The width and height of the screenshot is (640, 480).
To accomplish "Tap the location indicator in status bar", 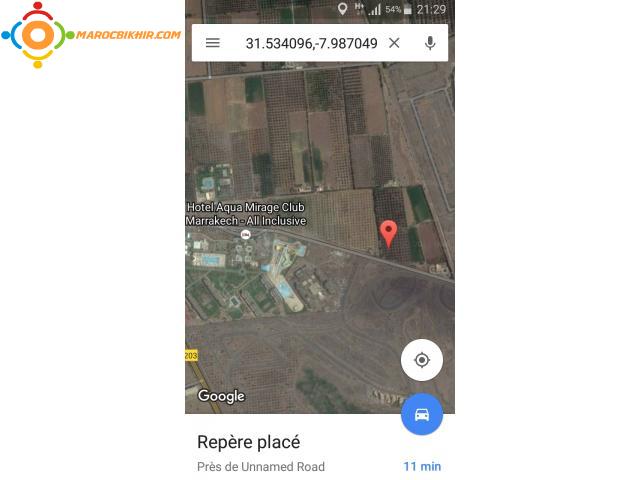I will (342, 9).
